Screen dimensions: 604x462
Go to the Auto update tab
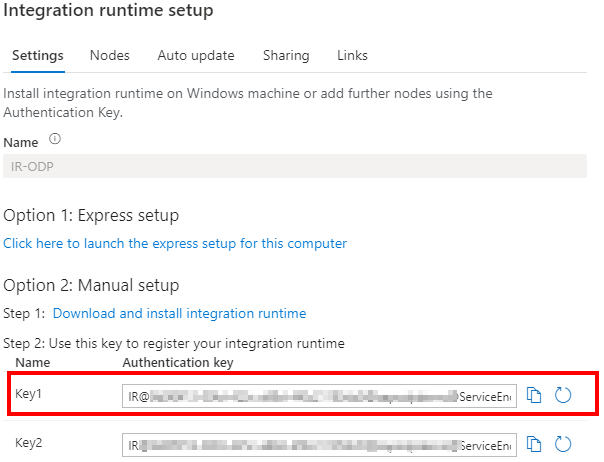coord(196,55)
